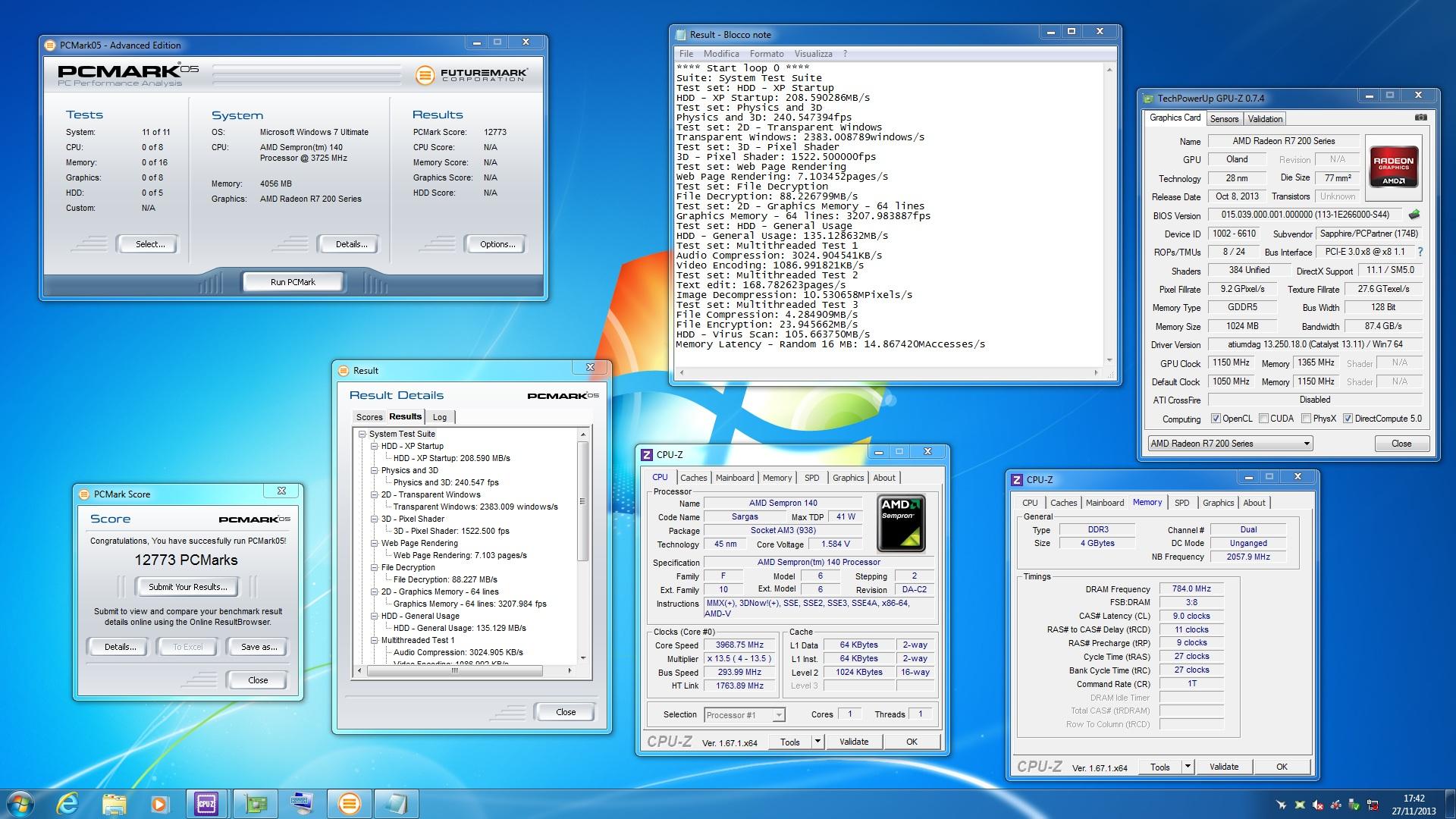Viewport: 1456px width, 819px height.
Task: Open Tools dropdown arrow in CPU-Z CPU window
Action: 817,742
